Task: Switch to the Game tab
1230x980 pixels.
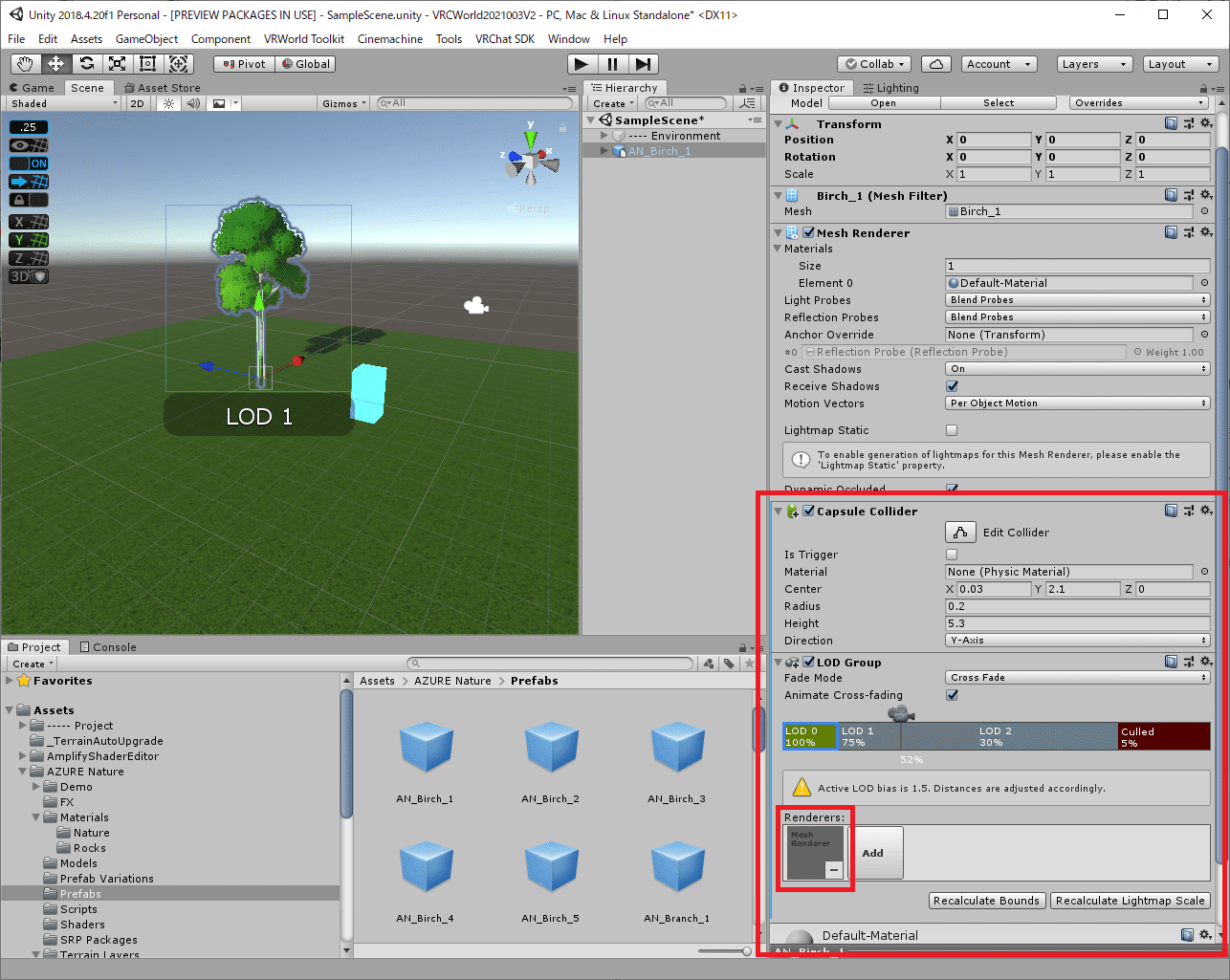Action: pos(32,88)
